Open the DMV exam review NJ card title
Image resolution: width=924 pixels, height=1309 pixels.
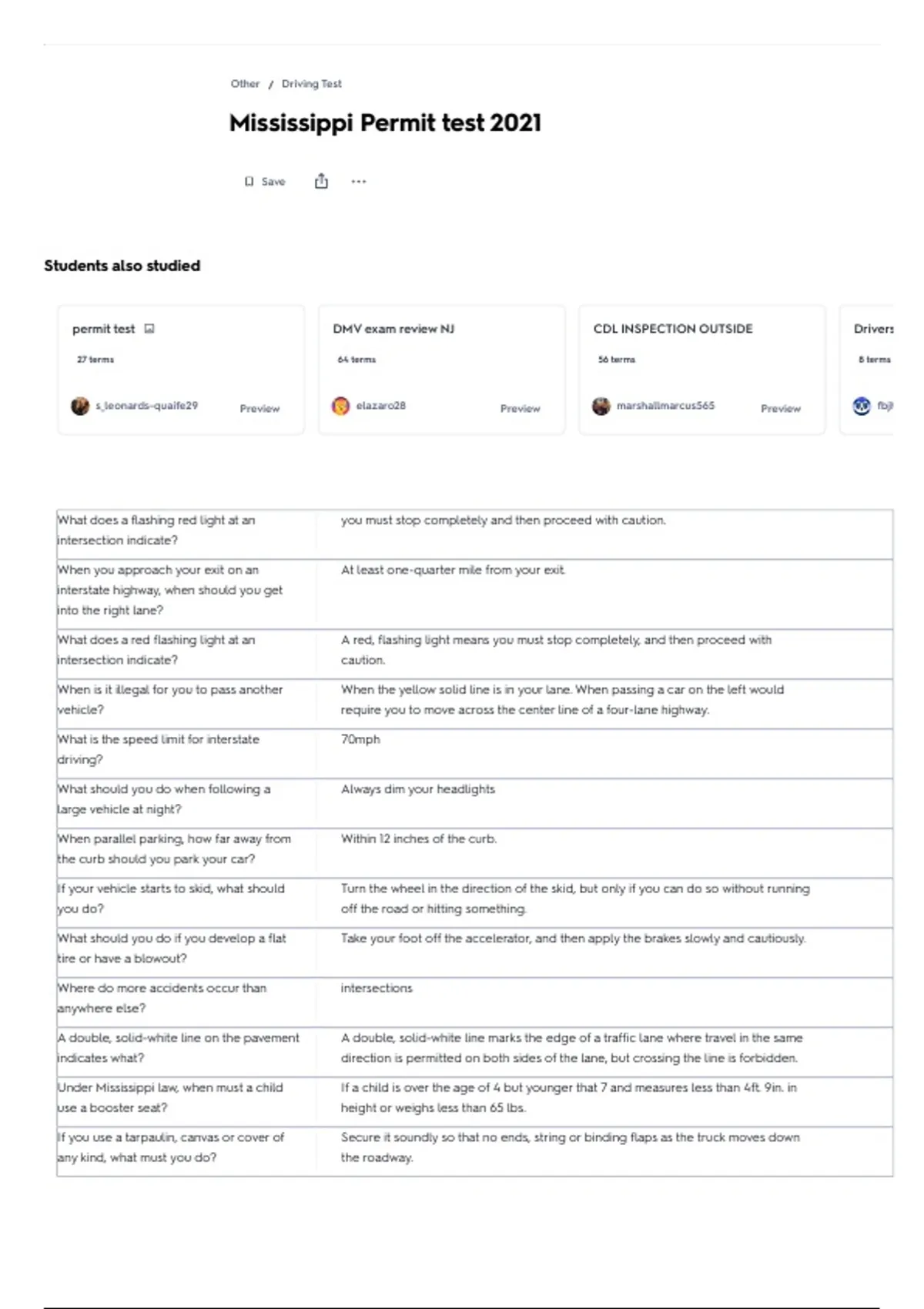coord(393,329)
